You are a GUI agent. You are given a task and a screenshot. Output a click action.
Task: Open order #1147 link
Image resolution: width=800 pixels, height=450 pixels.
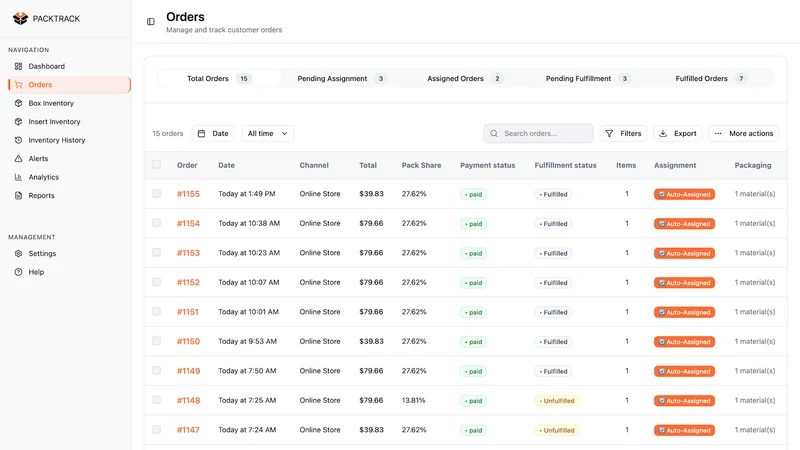point(188,430)
